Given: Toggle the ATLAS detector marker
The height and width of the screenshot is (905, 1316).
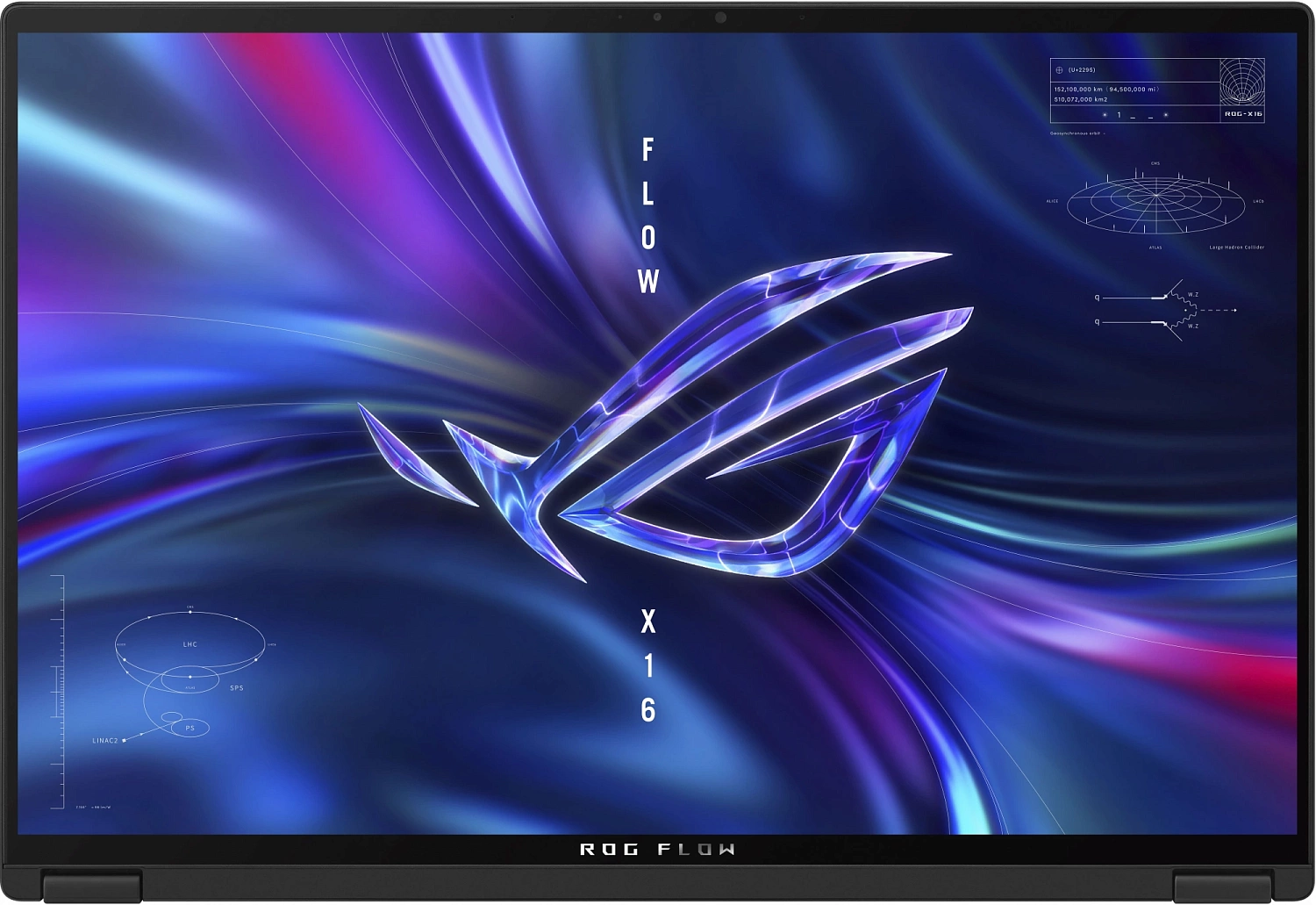Looking at the screenshot, I should (1155, 248).
